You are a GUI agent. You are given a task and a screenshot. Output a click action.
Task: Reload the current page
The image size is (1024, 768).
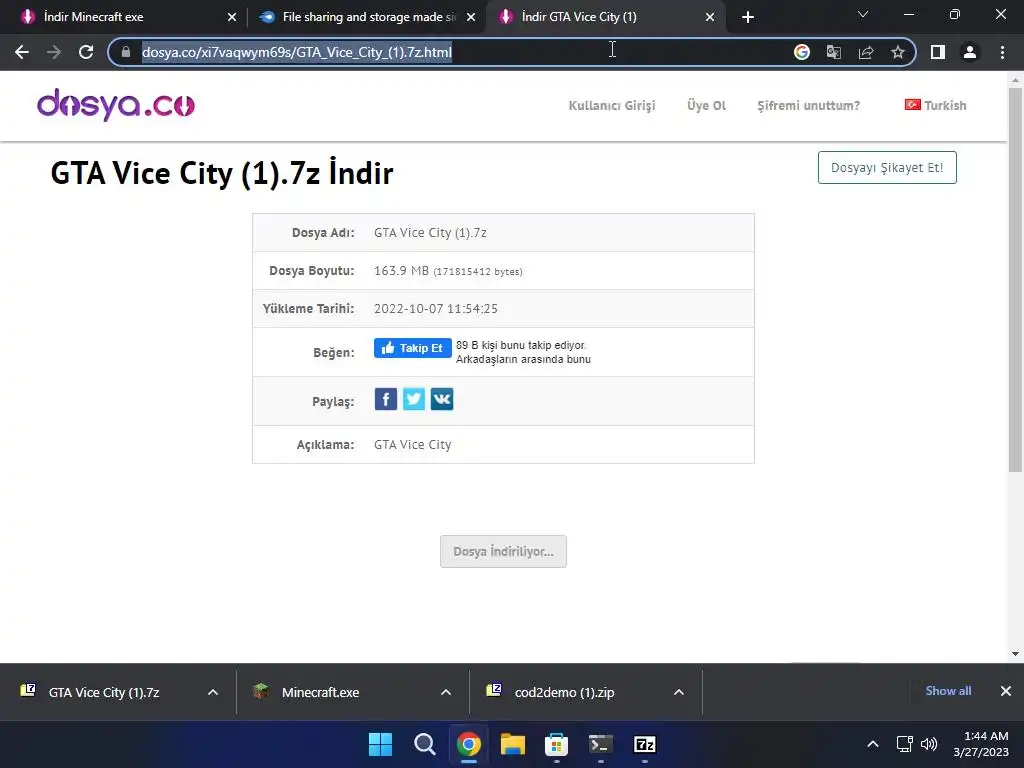pyautogui.click(x=86, y=52)
